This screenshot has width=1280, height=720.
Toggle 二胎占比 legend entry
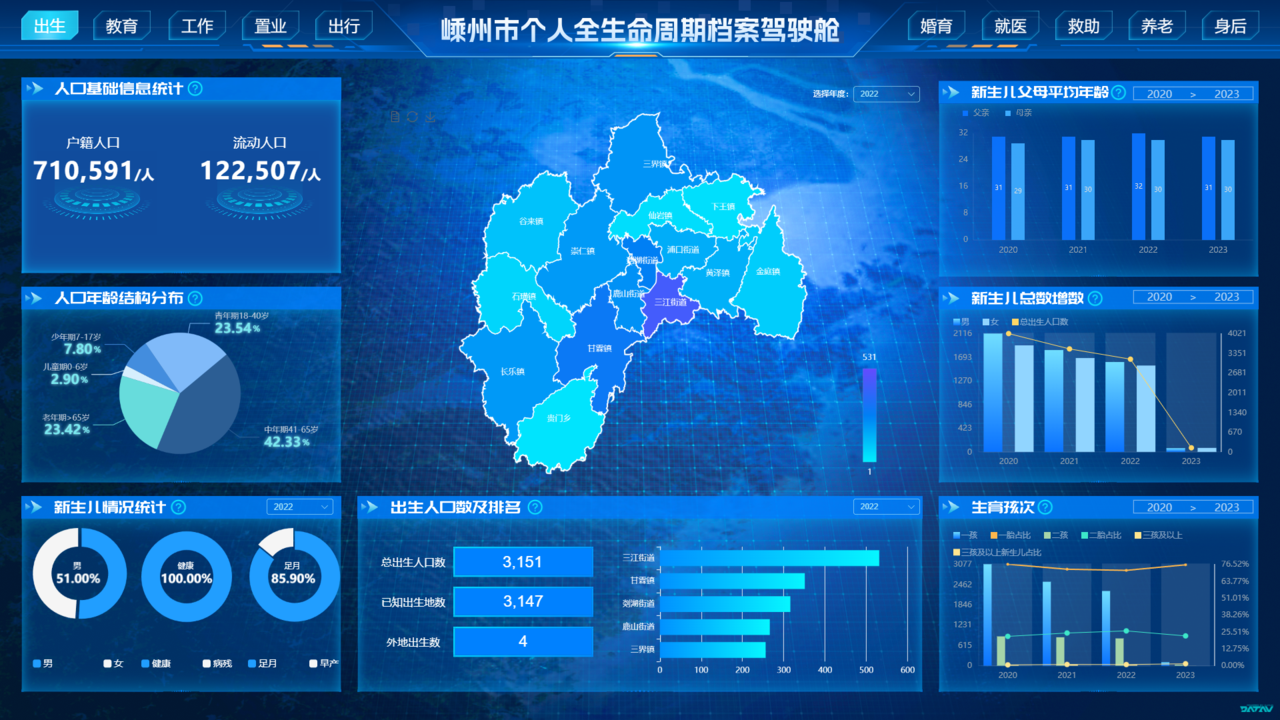[x=1099, y=535]
